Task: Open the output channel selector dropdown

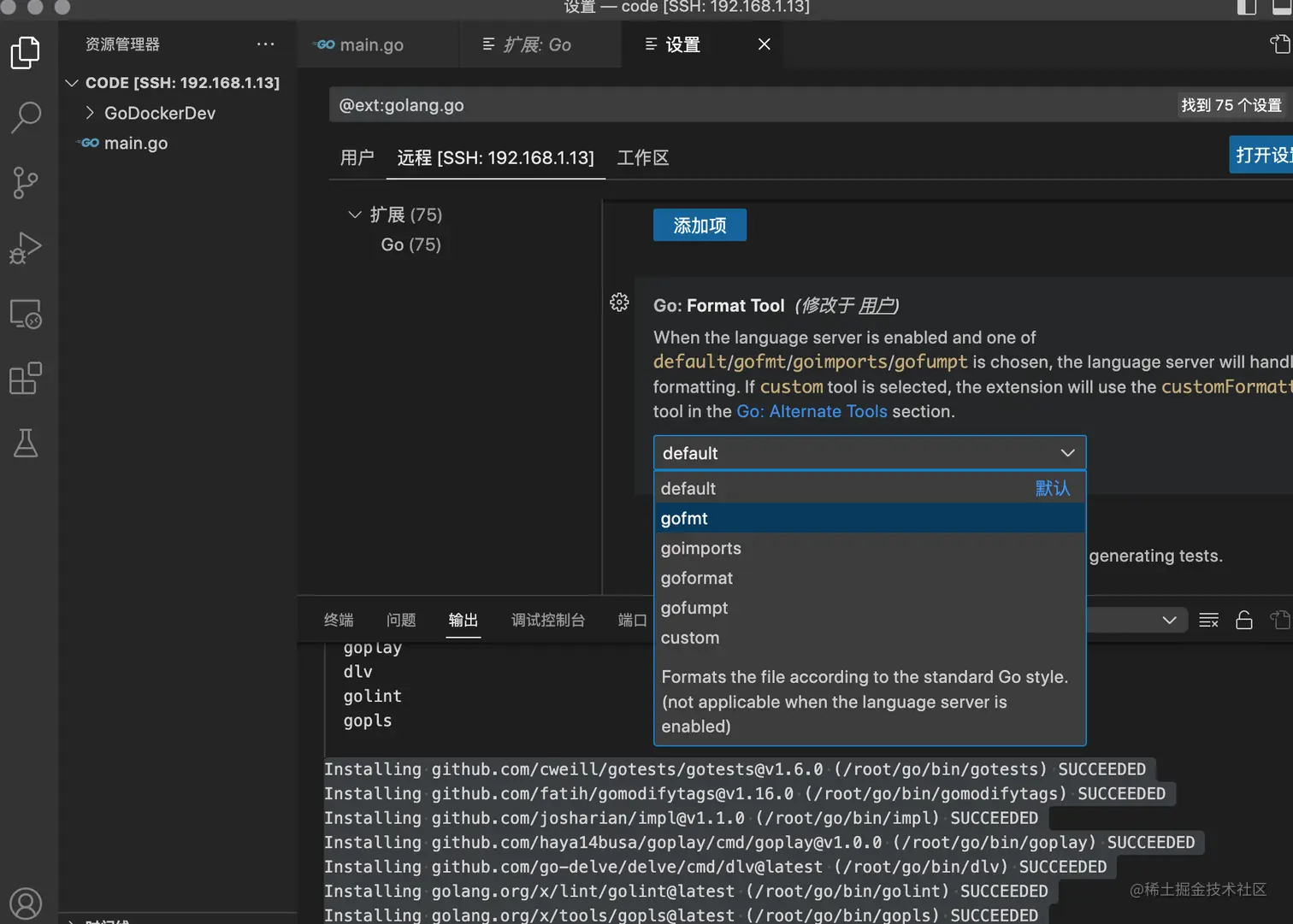Action: click(1137, 621)
